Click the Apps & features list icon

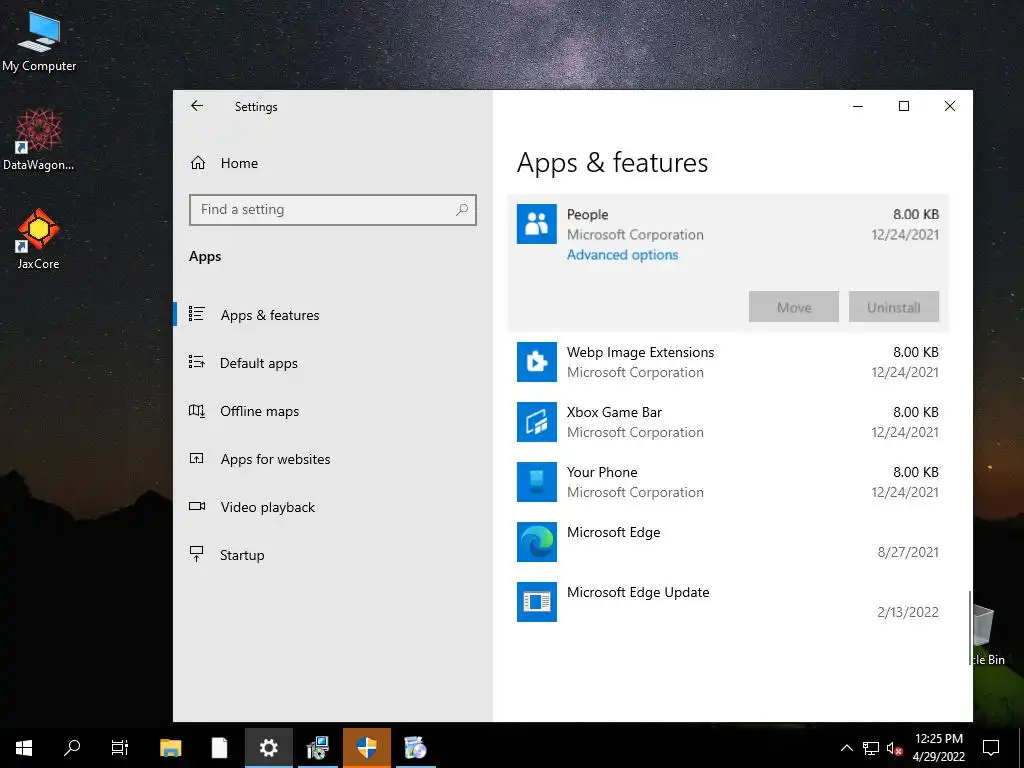point(197,314)
